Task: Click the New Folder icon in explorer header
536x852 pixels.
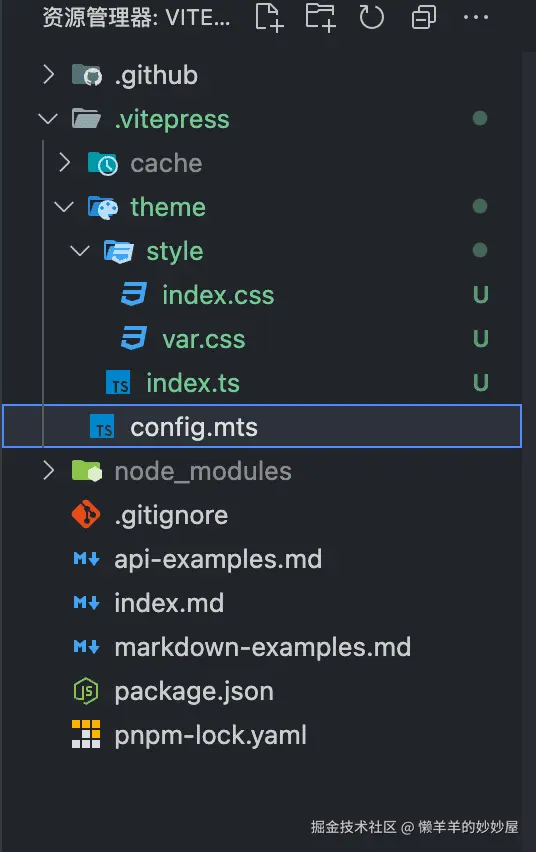Action: coord(320,17)
